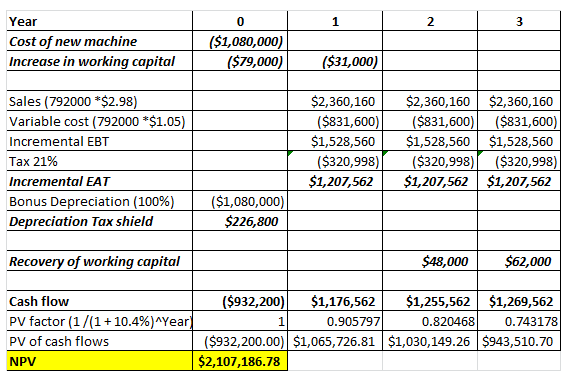Select the Year 0 working capital ($79,000) cell
This screenshot has height=381, width=578.
point(240,61)
